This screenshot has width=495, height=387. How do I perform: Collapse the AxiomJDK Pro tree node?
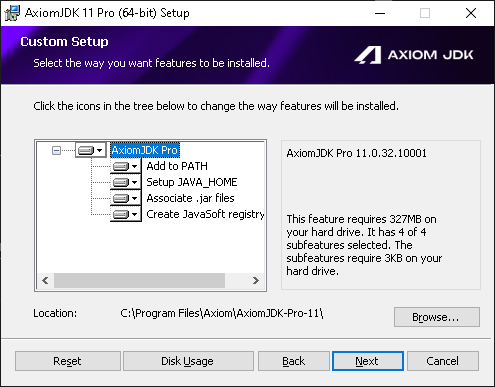56,150
